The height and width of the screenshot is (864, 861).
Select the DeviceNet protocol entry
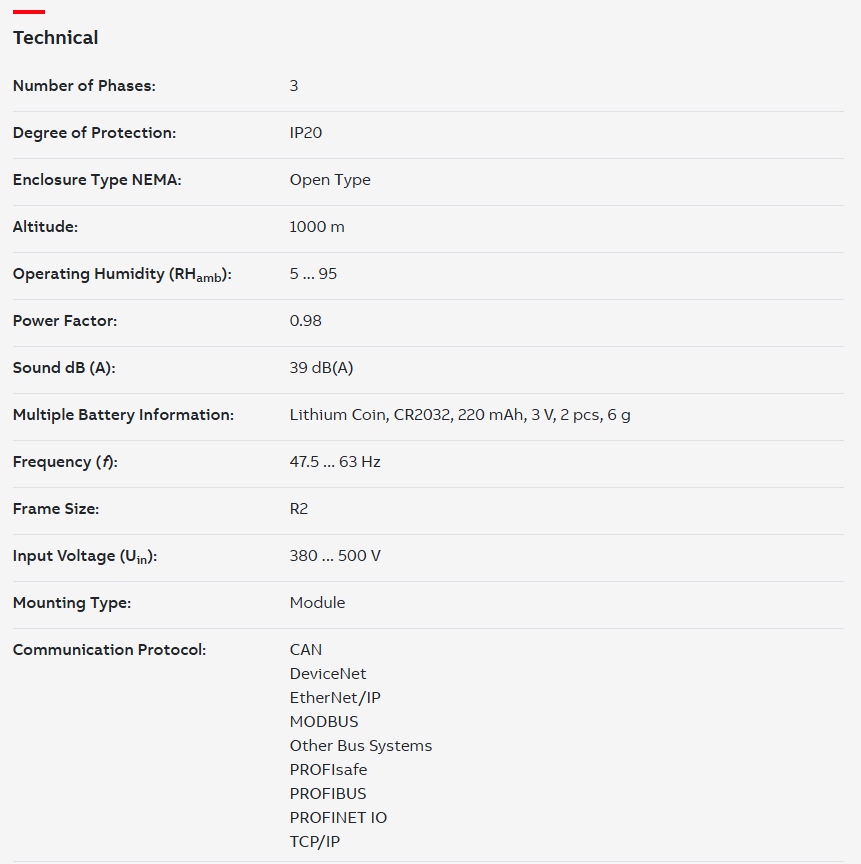point(328,673)
